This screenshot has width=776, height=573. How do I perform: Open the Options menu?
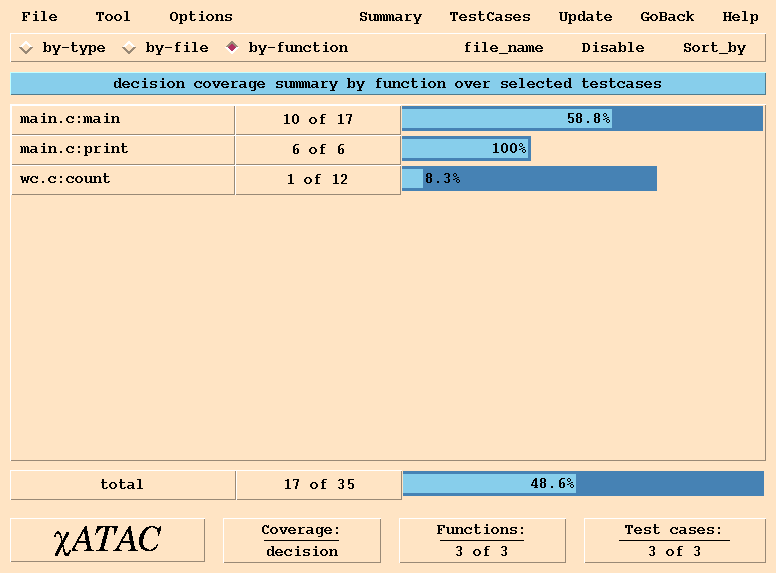pyautogui.click(x=201, y=17)
